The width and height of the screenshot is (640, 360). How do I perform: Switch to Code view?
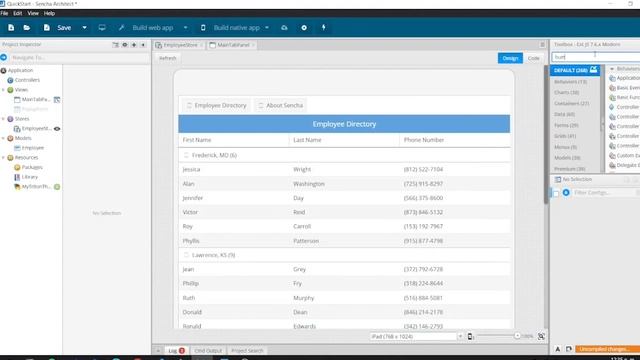tap(533, 58)
